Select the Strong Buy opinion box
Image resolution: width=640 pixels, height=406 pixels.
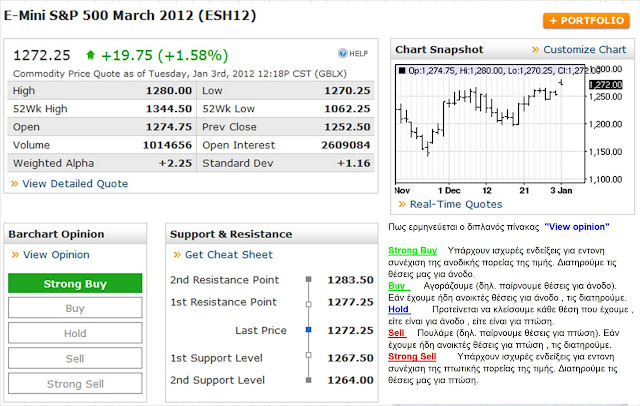pos(75,284)
